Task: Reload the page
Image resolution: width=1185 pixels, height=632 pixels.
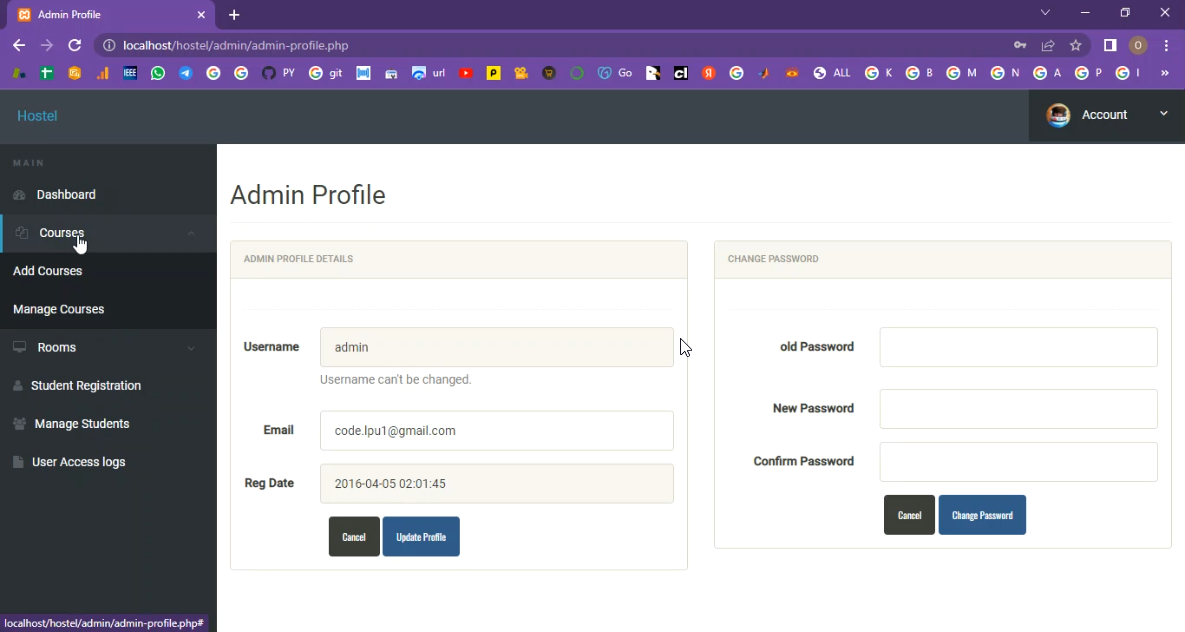Action: (74, 45)
